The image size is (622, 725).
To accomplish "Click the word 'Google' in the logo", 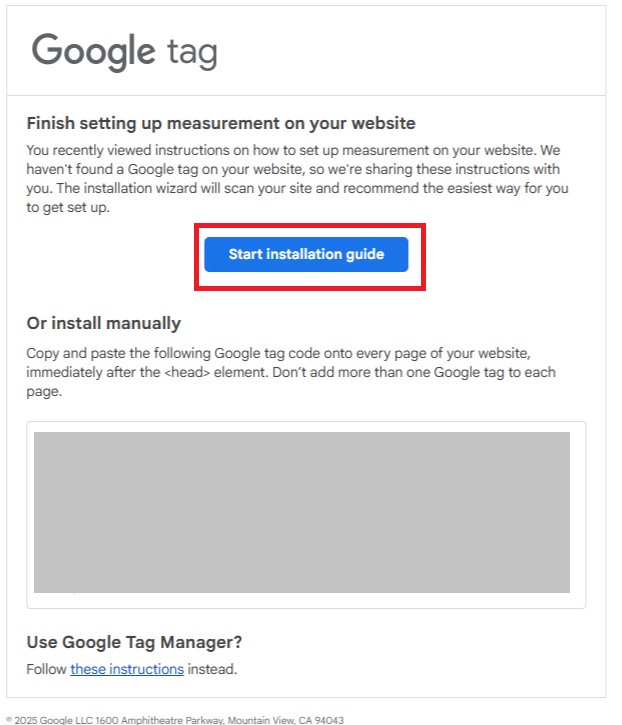I will pyautogui.click(x=94, y=51).
